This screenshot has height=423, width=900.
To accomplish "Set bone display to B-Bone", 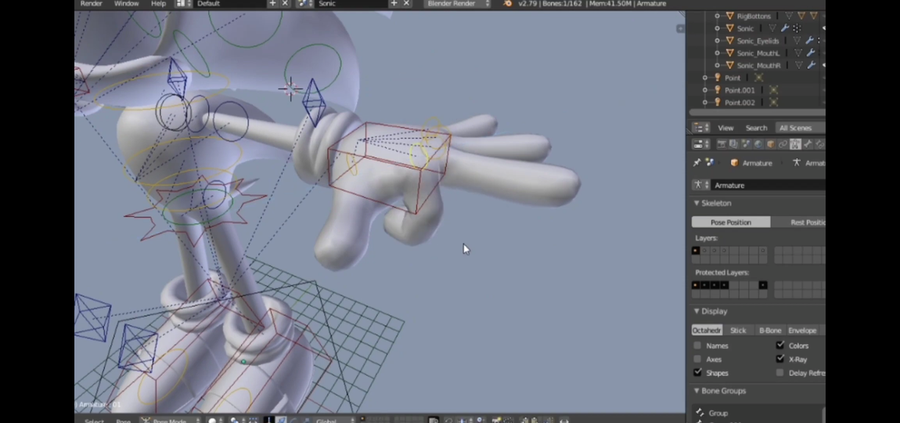I will pos(770,330).
